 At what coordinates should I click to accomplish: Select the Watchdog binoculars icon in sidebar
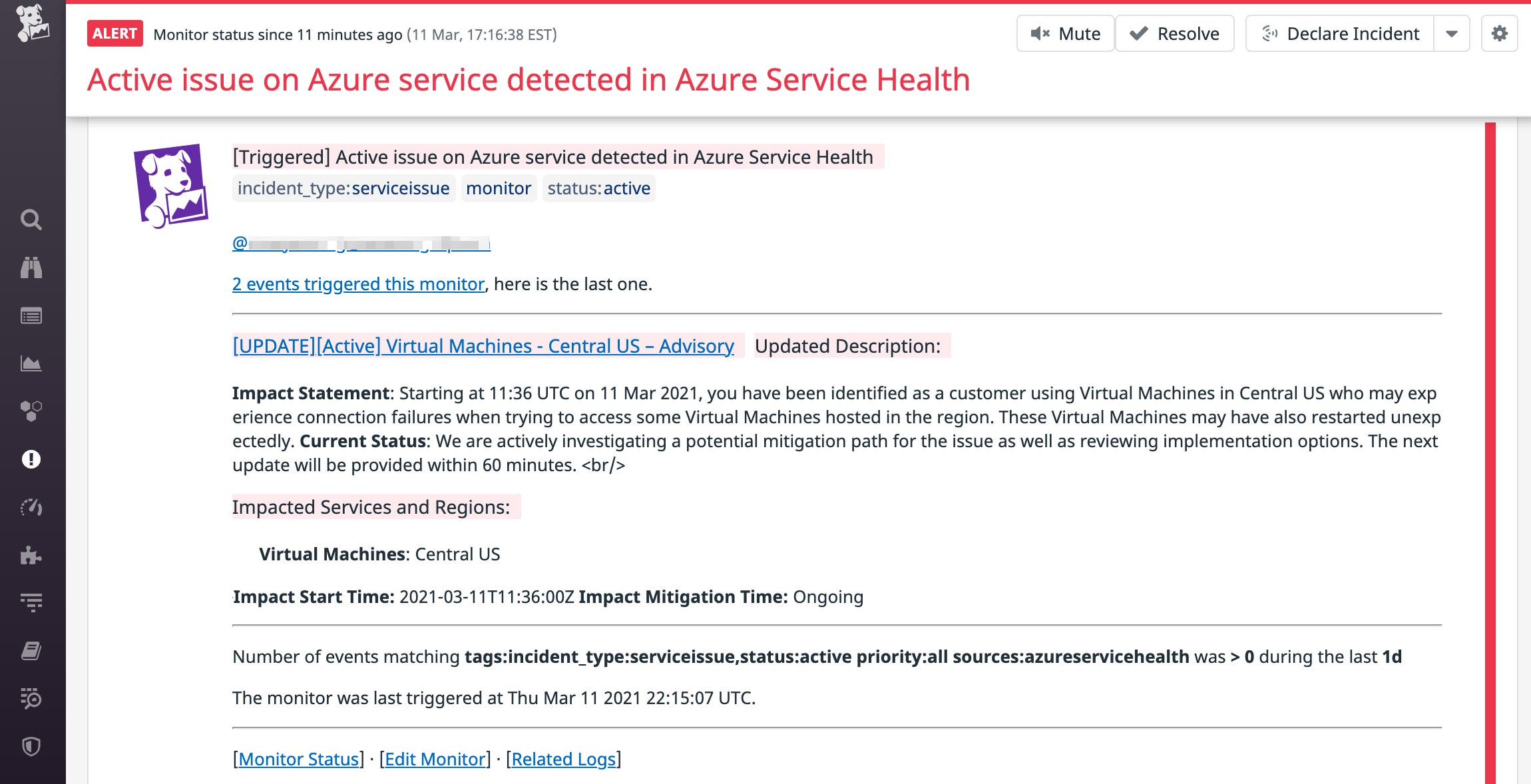(31, 268)
